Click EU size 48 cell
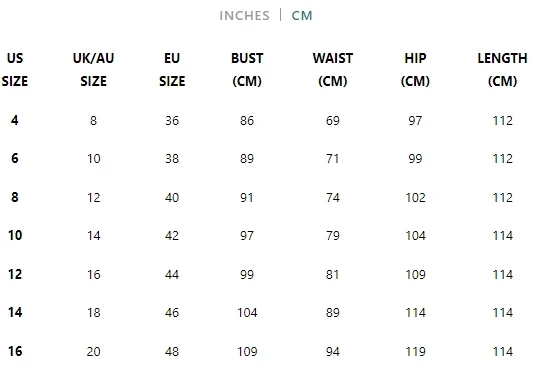536x371 pixels. tap(172, 352)
